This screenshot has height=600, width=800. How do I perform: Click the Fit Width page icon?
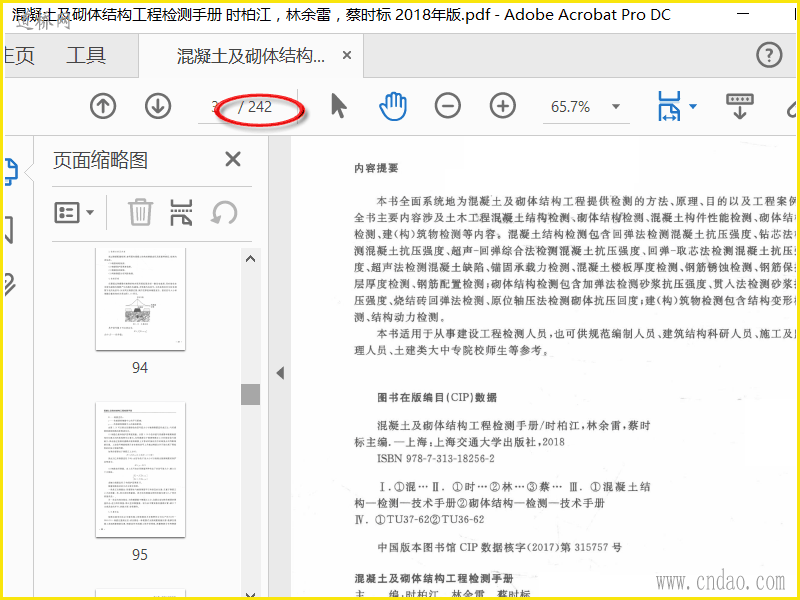pos(669,107)
